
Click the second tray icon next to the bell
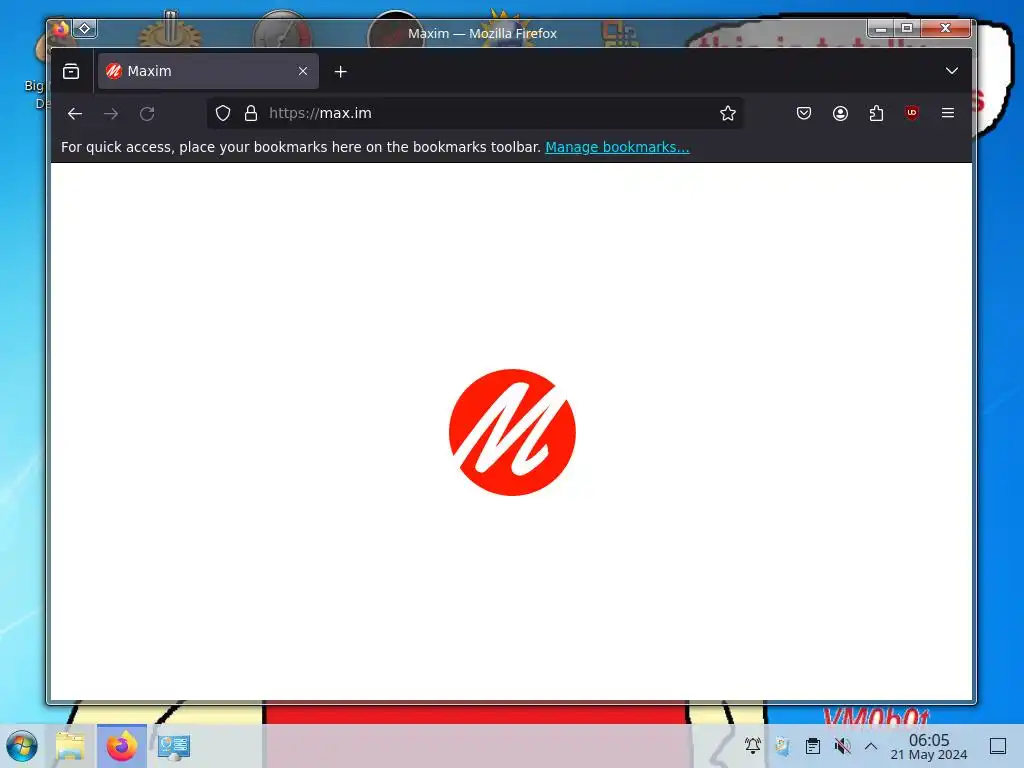782,745
